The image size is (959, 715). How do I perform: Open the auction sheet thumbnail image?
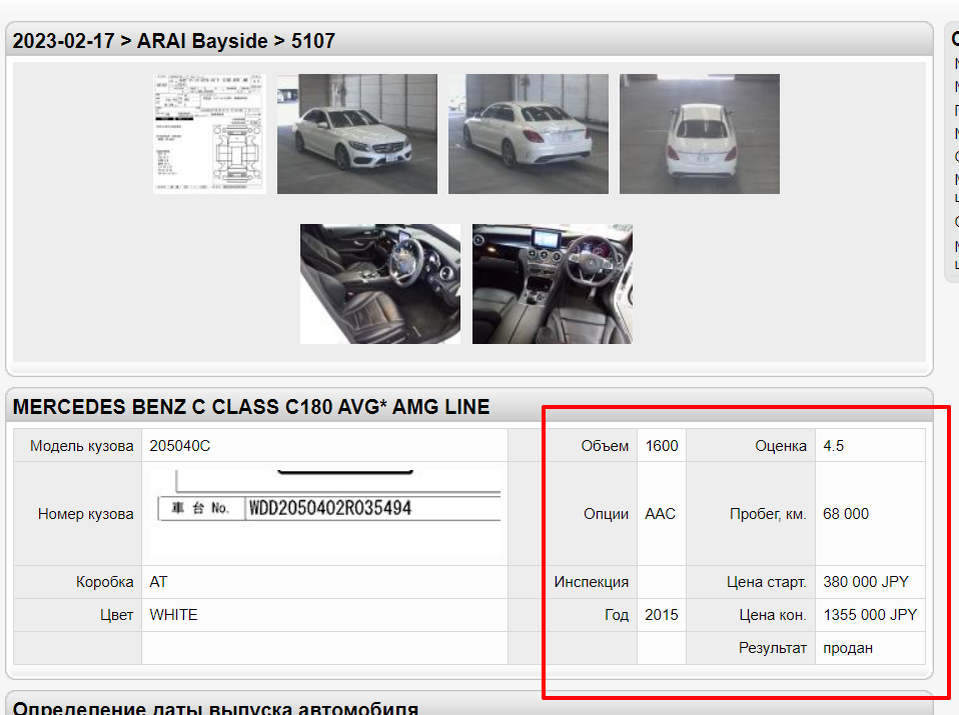[x=209, y=134]
